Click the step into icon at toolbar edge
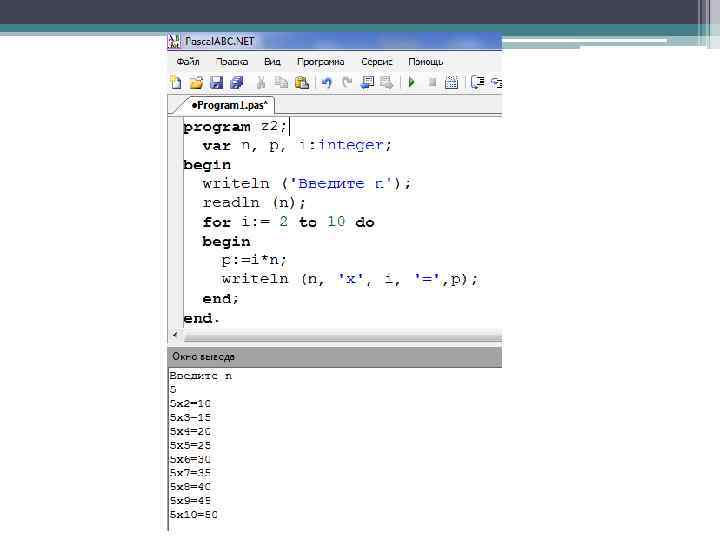The width and height of the screenshot is (720, 540). (x=496, y=83)
